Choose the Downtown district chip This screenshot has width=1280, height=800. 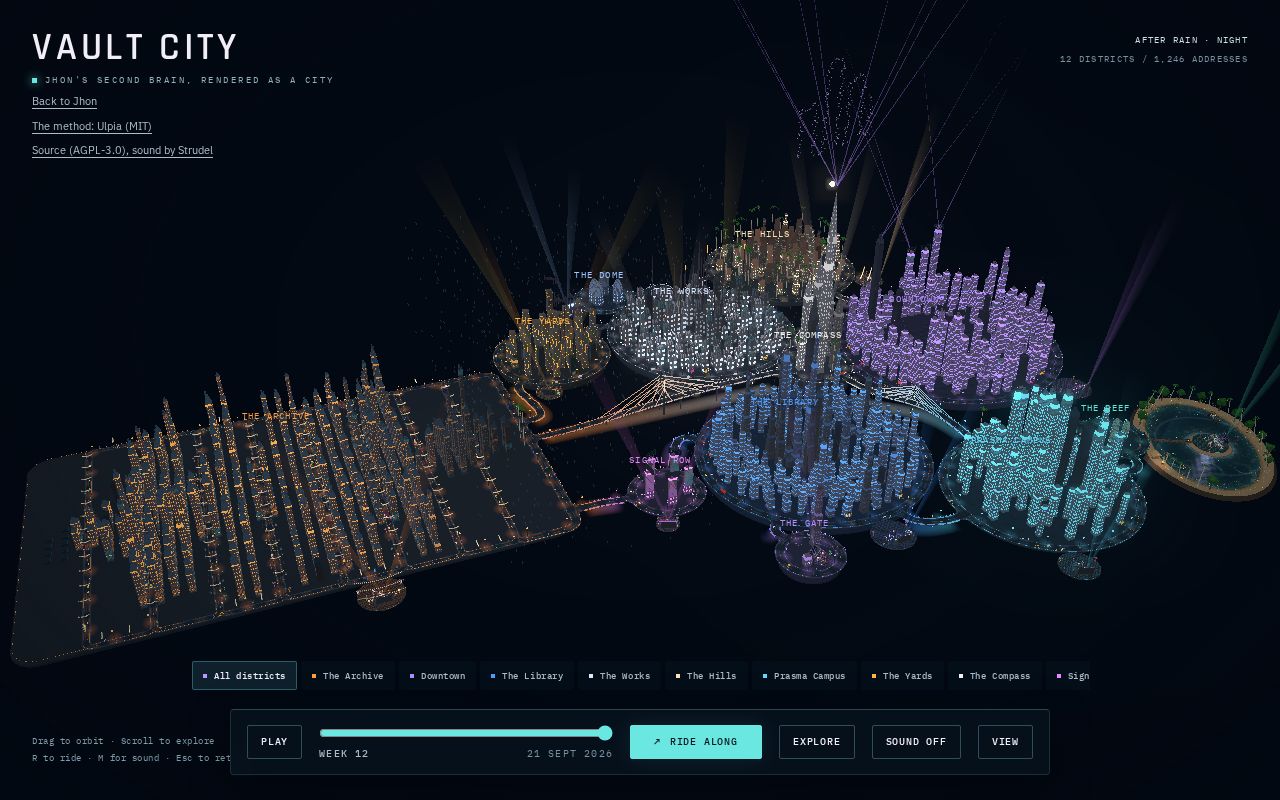click(437, 676)
